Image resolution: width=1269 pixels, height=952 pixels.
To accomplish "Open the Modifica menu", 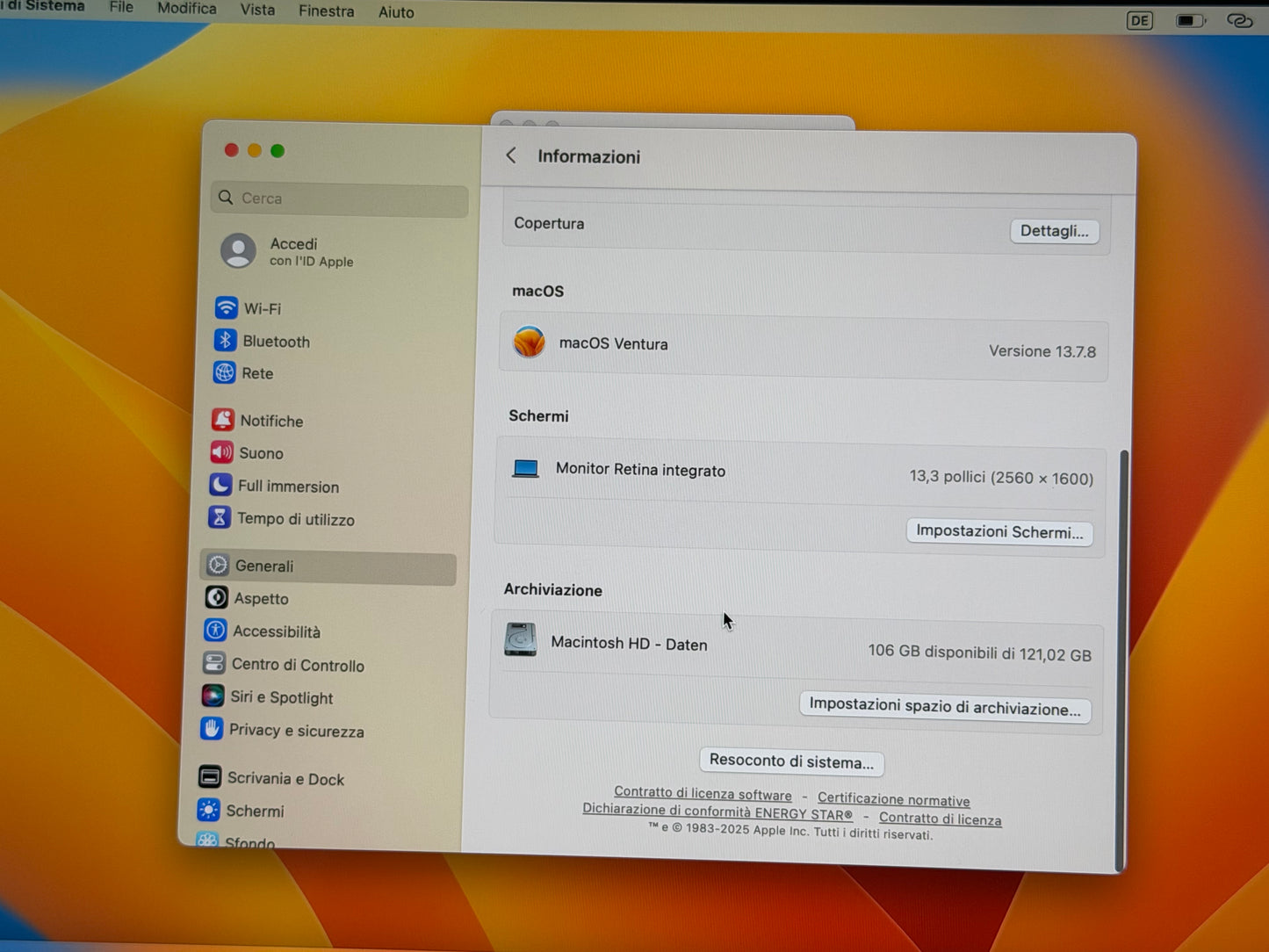I will click(186, 9).
